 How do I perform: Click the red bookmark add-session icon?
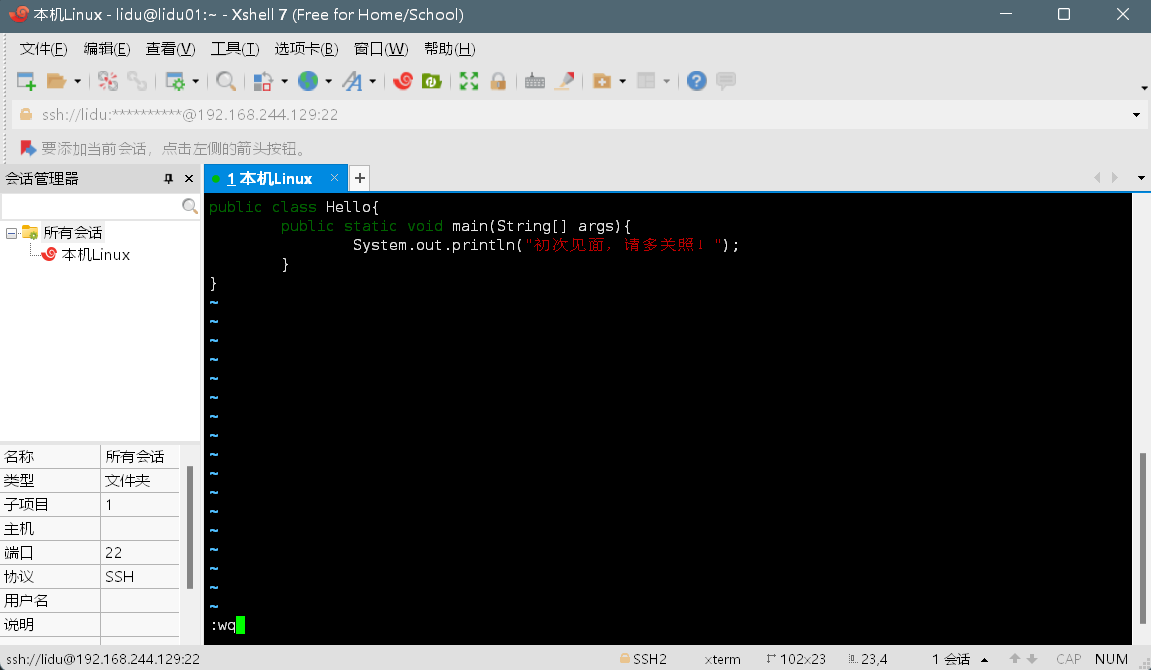tap(28, 148)
